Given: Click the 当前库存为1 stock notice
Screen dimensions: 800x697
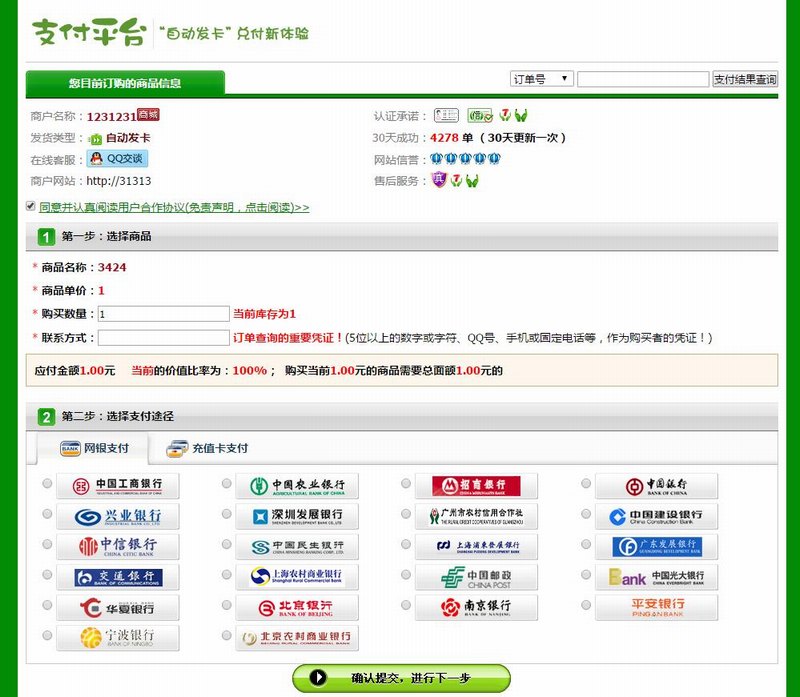Looking at the screenshot, I should pyautogui.click(x=264, y=314).
